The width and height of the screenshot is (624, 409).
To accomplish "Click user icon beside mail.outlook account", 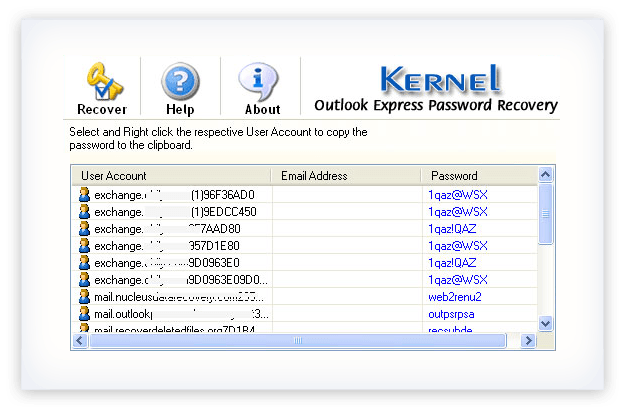I will coord(84,314).
